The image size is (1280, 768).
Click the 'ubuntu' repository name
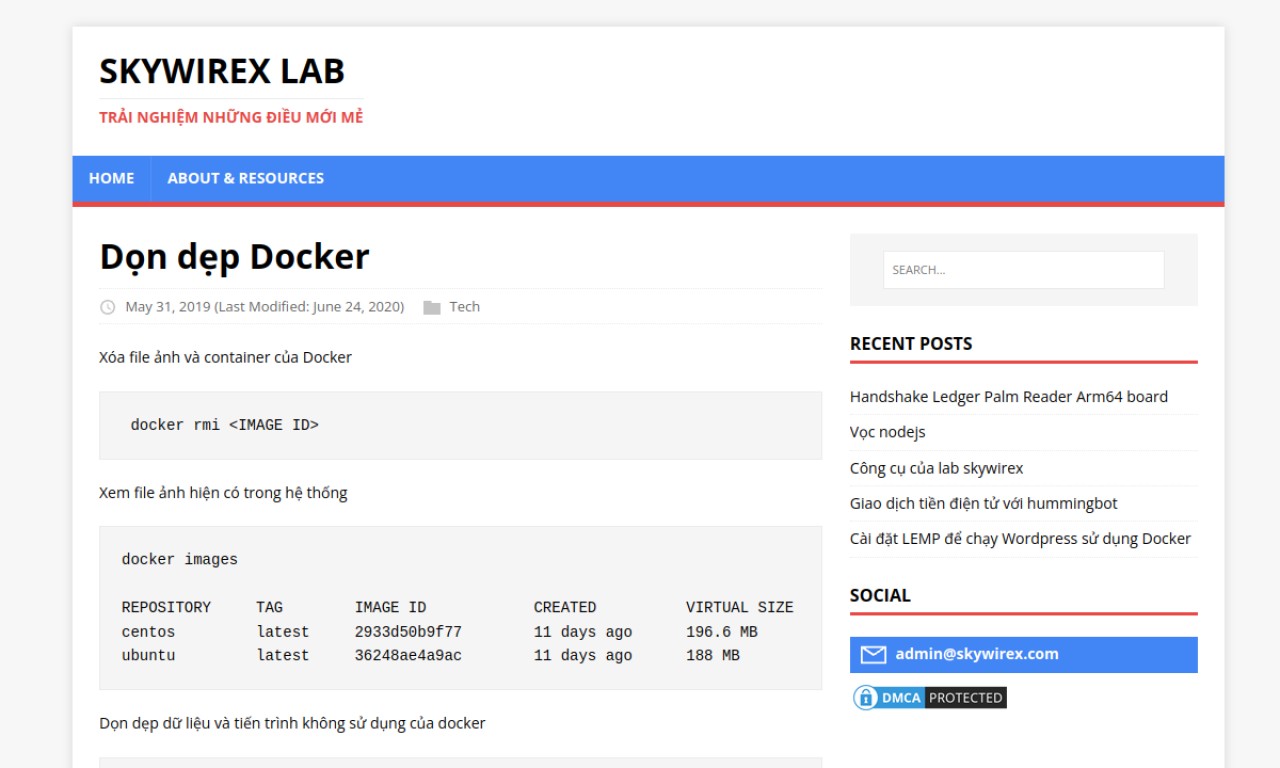pos(148,656)
